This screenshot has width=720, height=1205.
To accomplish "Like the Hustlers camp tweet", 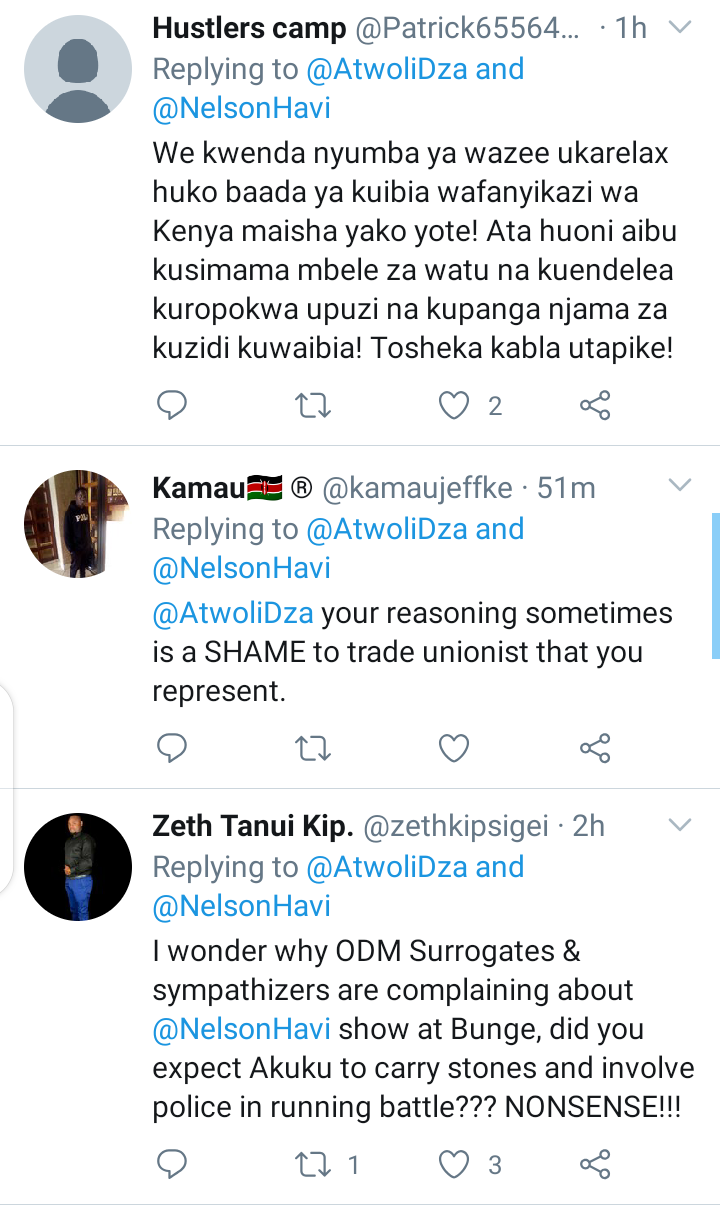I will click(455, 405).
